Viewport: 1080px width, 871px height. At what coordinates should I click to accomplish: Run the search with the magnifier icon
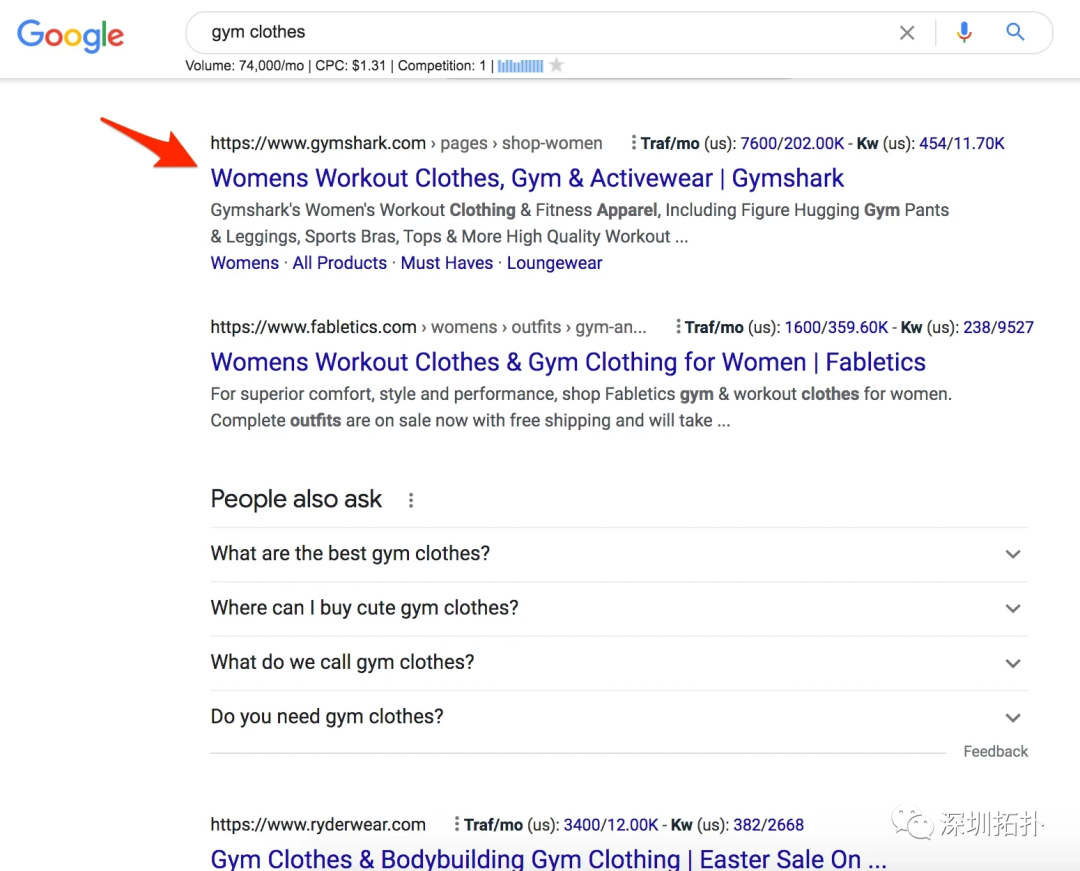pyautogui.click(x=1015, y=32)
